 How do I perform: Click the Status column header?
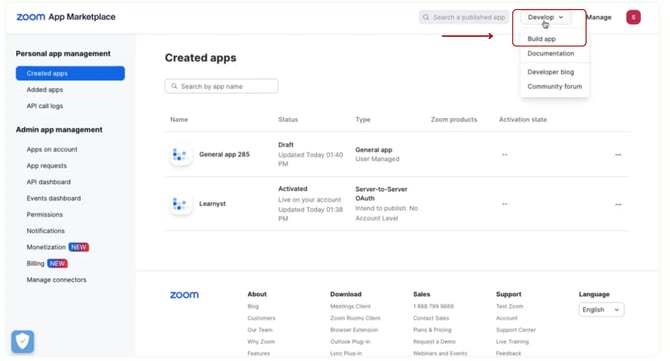coord(288,120)
